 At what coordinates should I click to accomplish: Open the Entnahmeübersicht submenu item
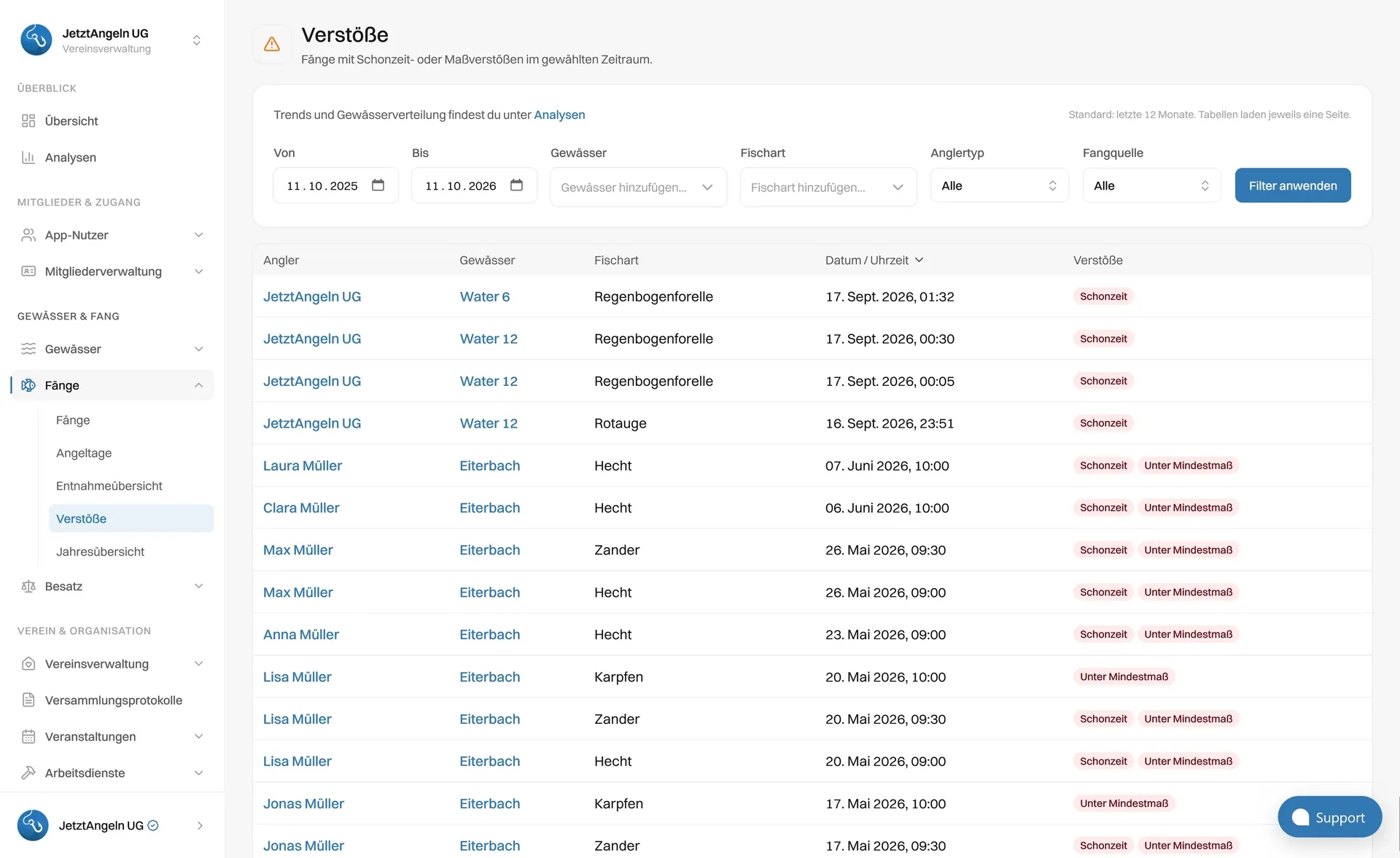[x=109, y=486]
